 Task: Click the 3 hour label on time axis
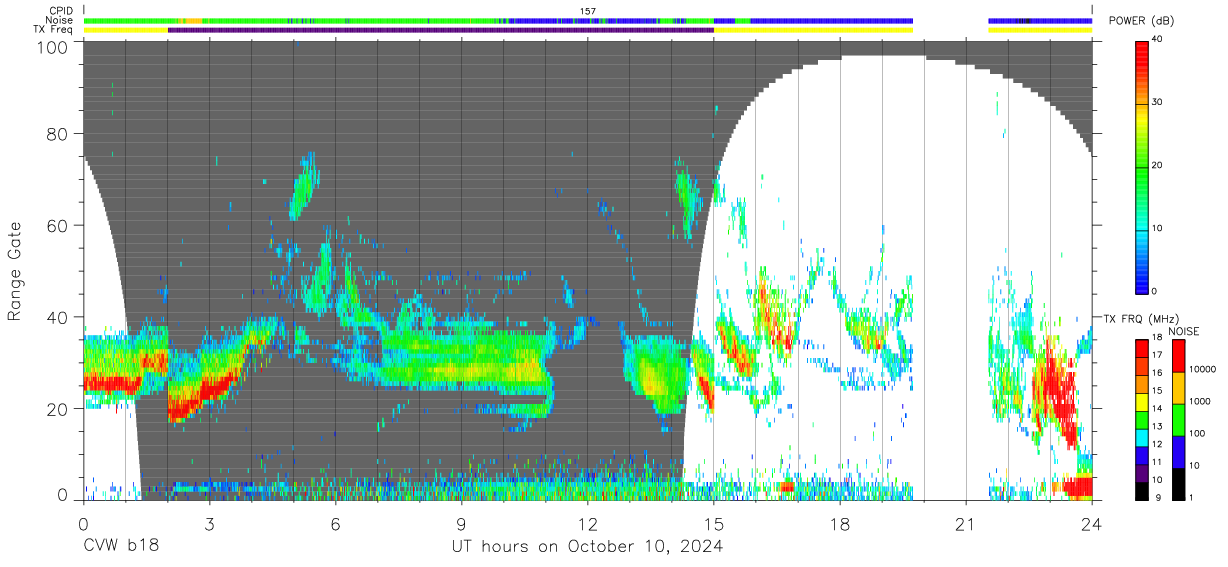coord(209,523)
